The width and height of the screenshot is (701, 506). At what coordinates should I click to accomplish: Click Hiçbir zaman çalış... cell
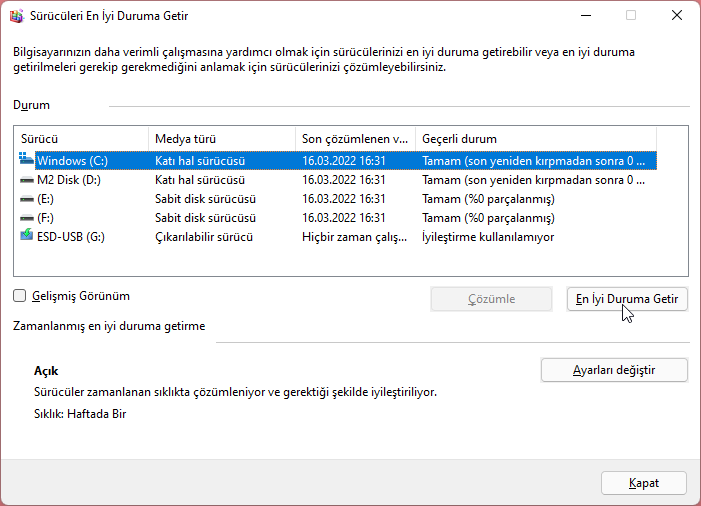(x=355, y=237)
